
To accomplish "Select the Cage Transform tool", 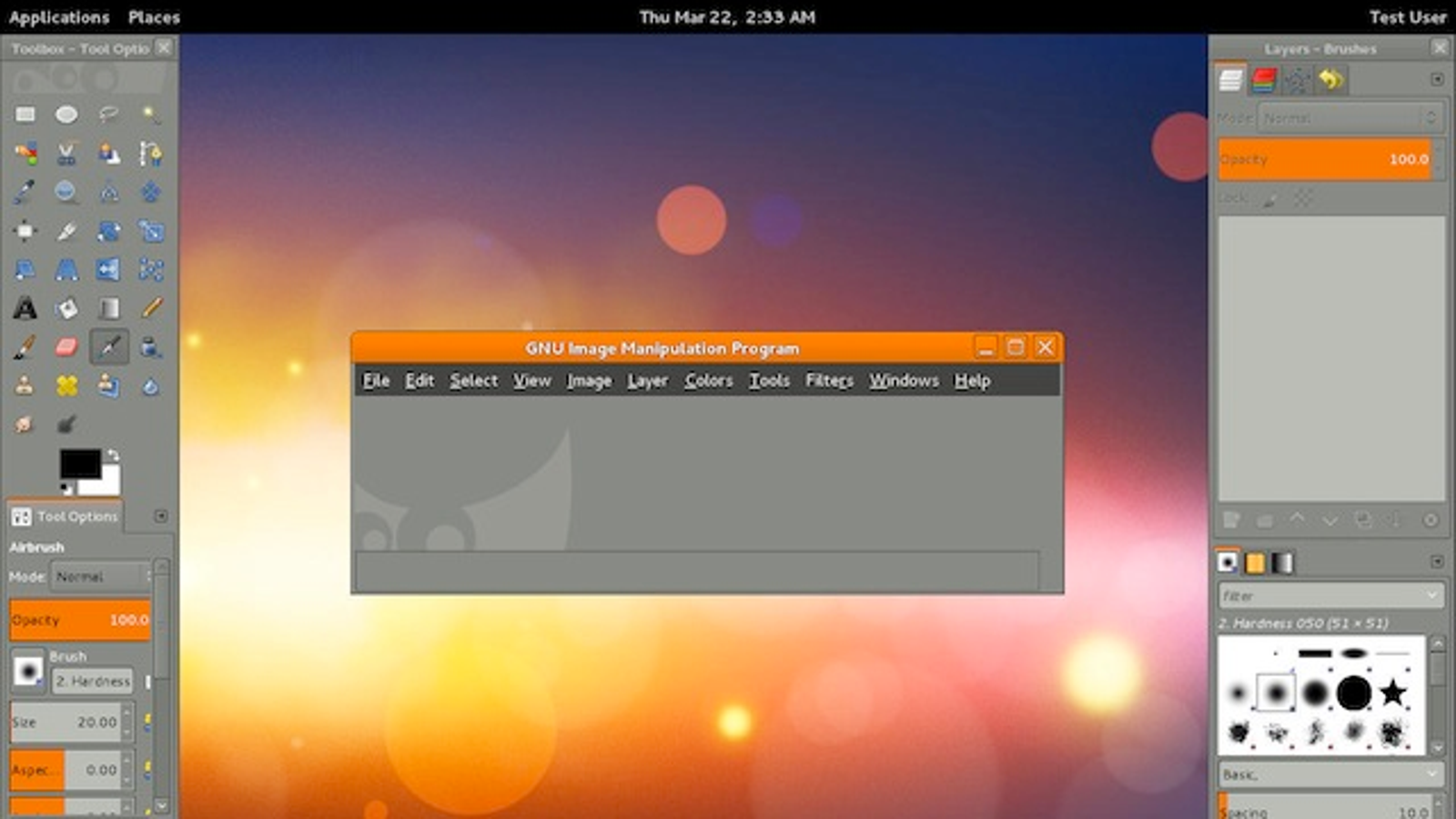I will point(150,269).
